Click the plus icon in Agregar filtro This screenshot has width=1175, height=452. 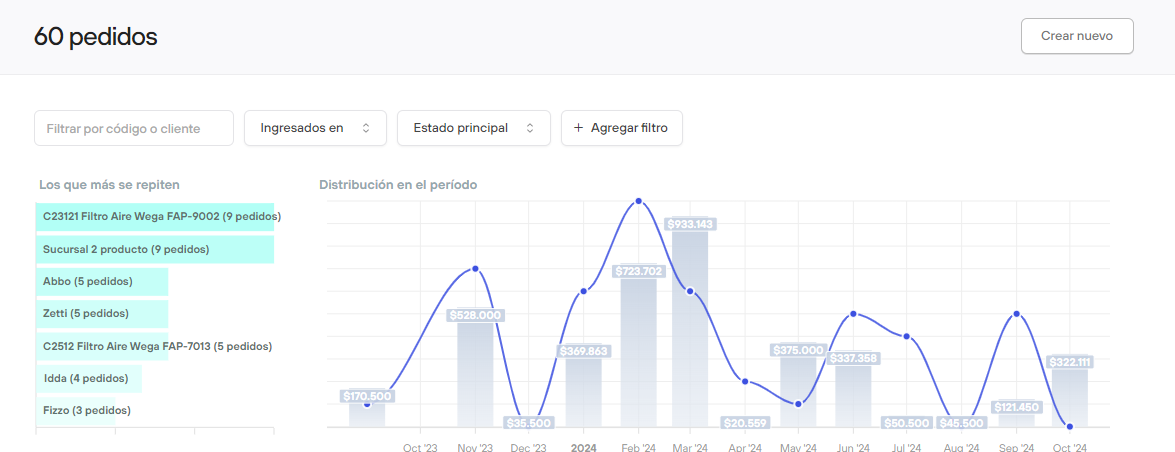pyautogui.click(x=578, y=128)
